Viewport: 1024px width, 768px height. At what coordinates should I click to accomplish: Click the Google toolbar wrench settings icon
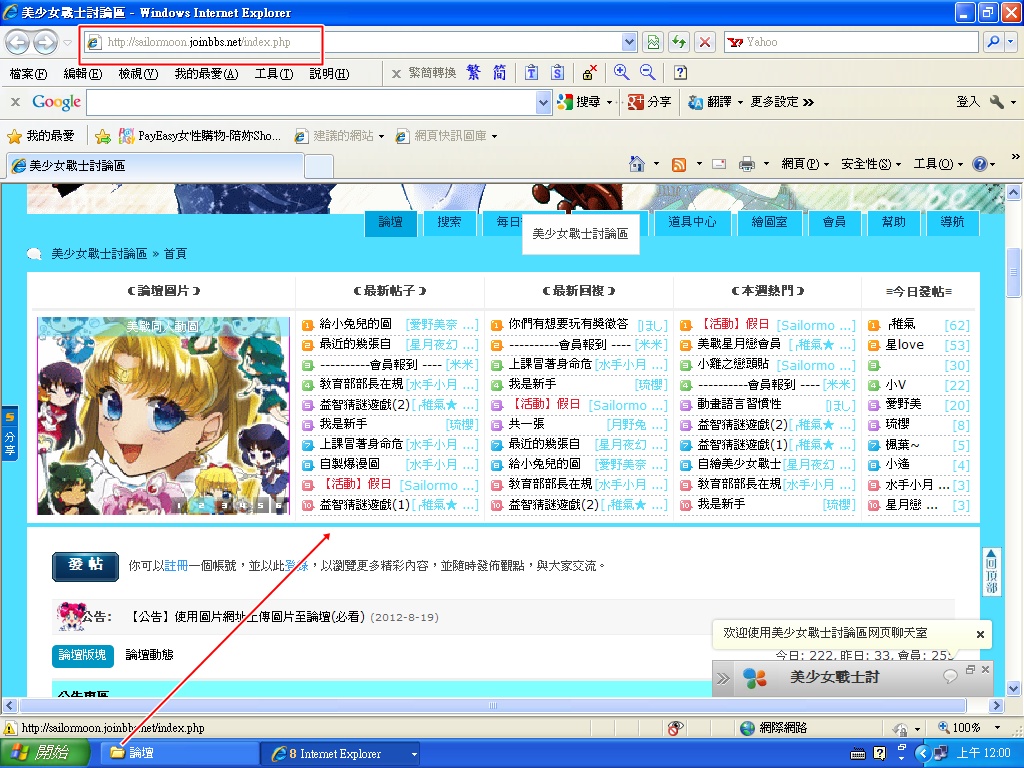click(997, 102)
